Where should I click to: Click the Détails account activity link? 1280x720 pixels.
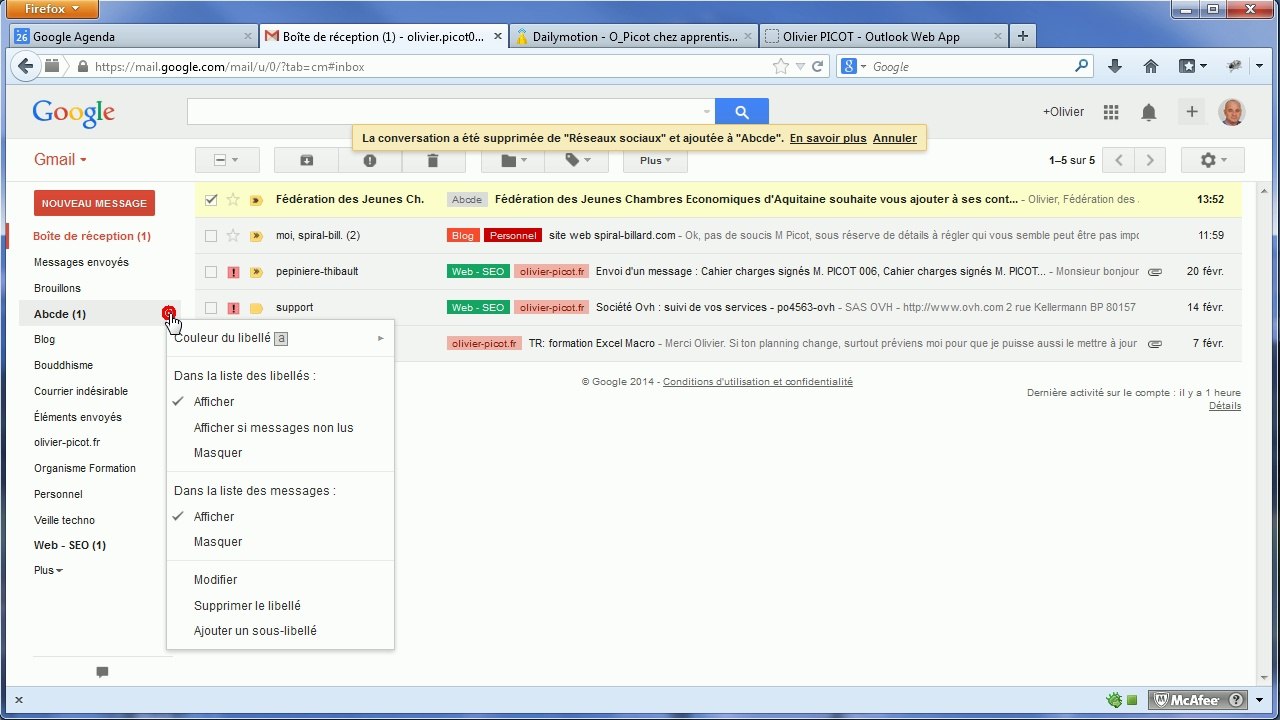[1225, 406]
